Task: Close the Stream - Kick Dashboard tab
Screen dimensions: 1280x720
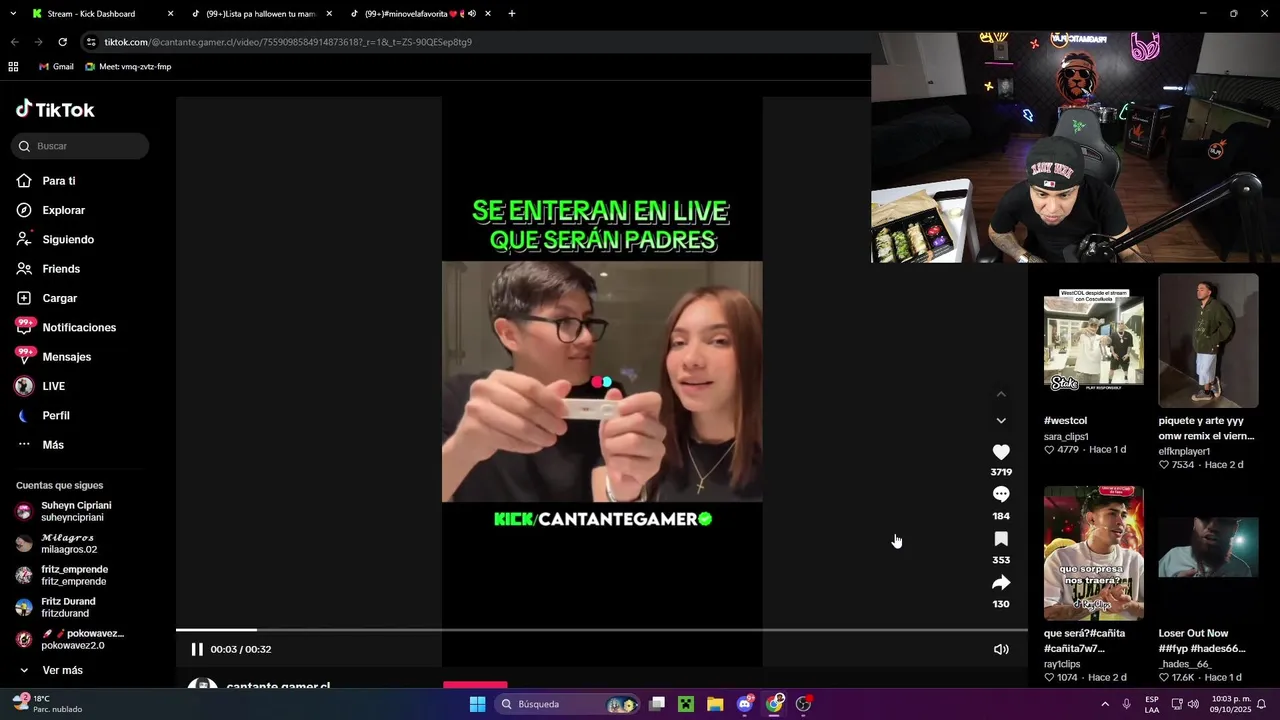Action: tap(170, 14)
